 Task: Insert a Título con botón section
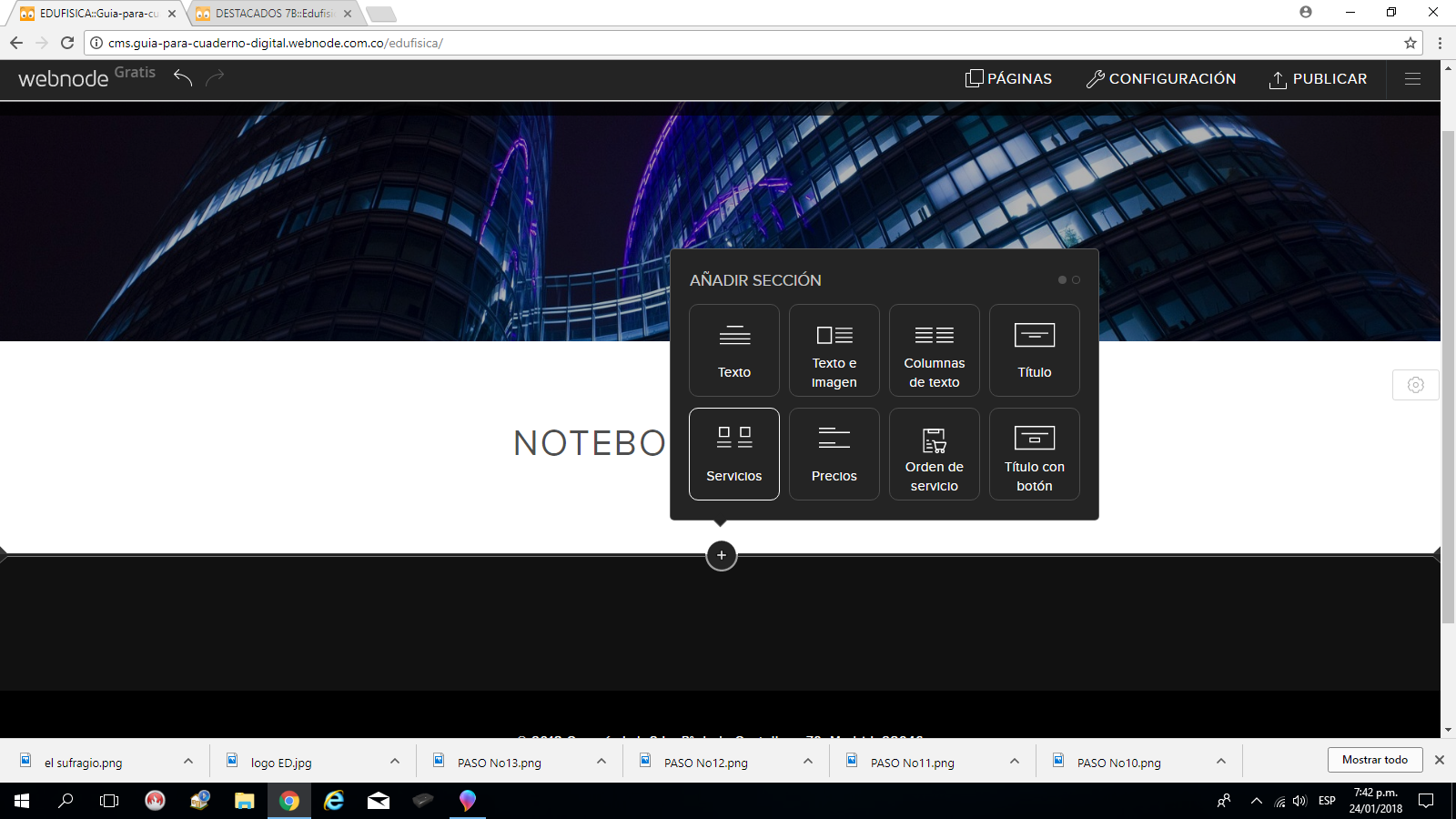coord(1035,454)
